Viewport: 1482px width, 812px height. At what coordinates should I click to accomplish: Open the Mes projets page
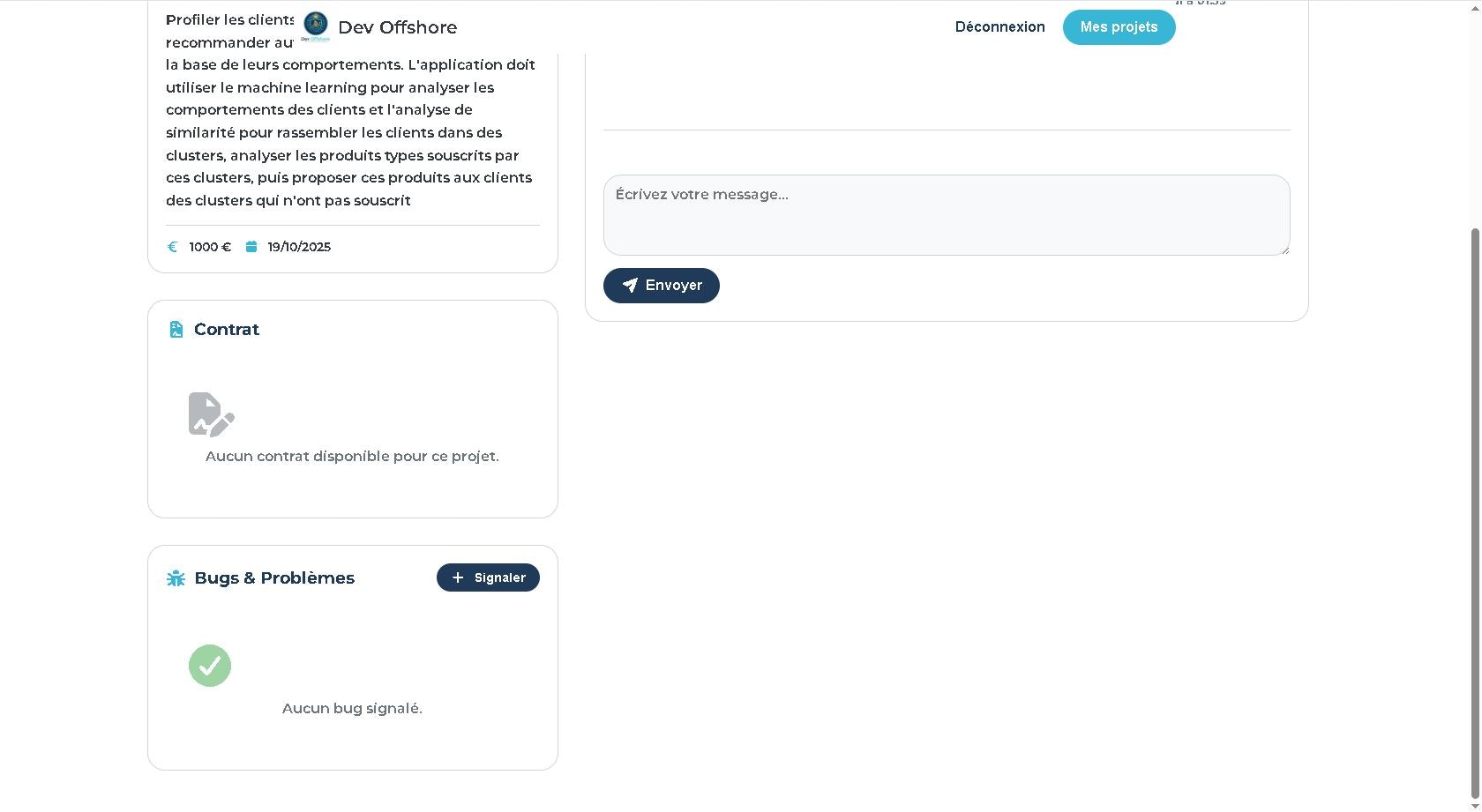pos(1119,26)
